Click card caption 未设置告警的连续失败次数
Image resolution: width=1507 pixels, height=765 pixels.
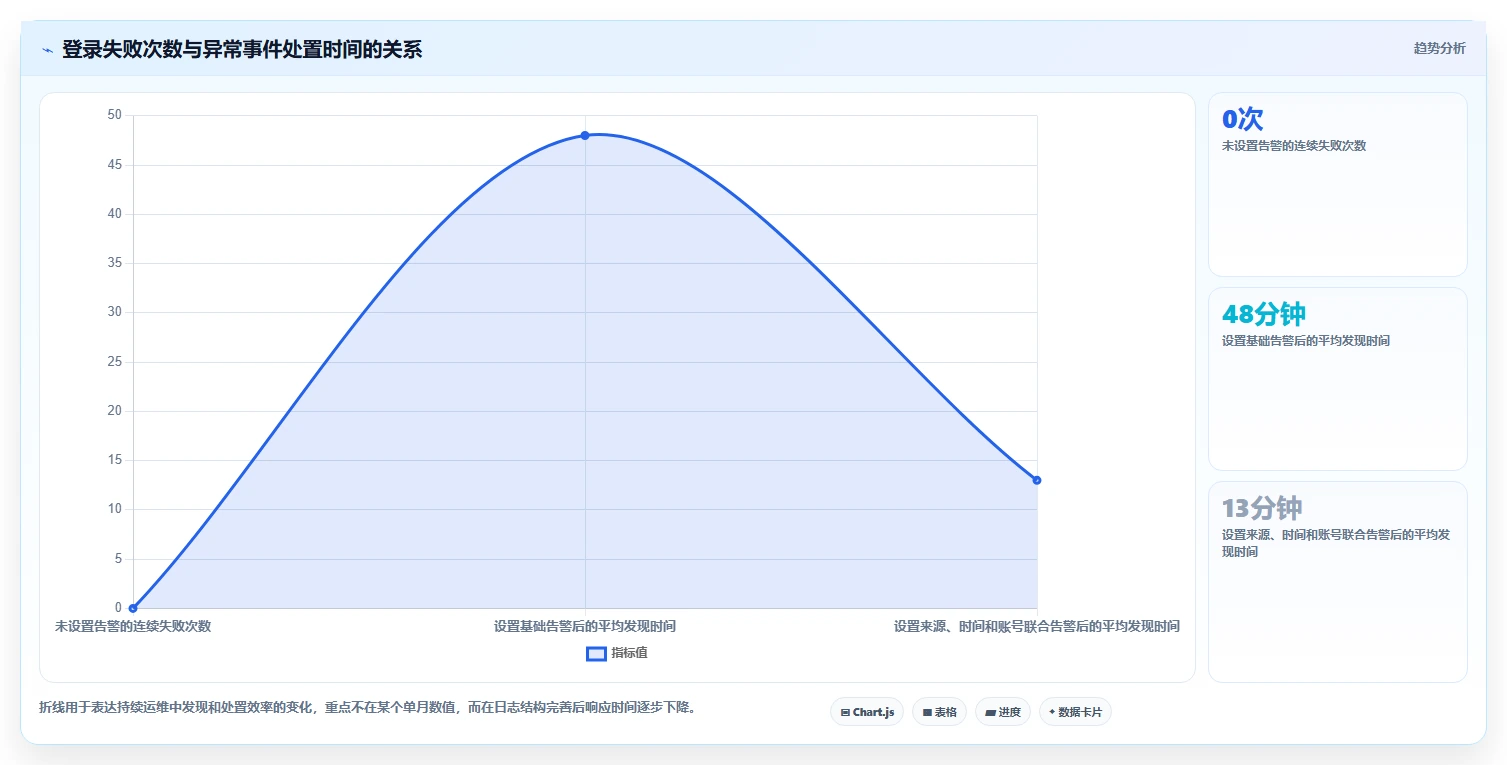[1294, 146]
